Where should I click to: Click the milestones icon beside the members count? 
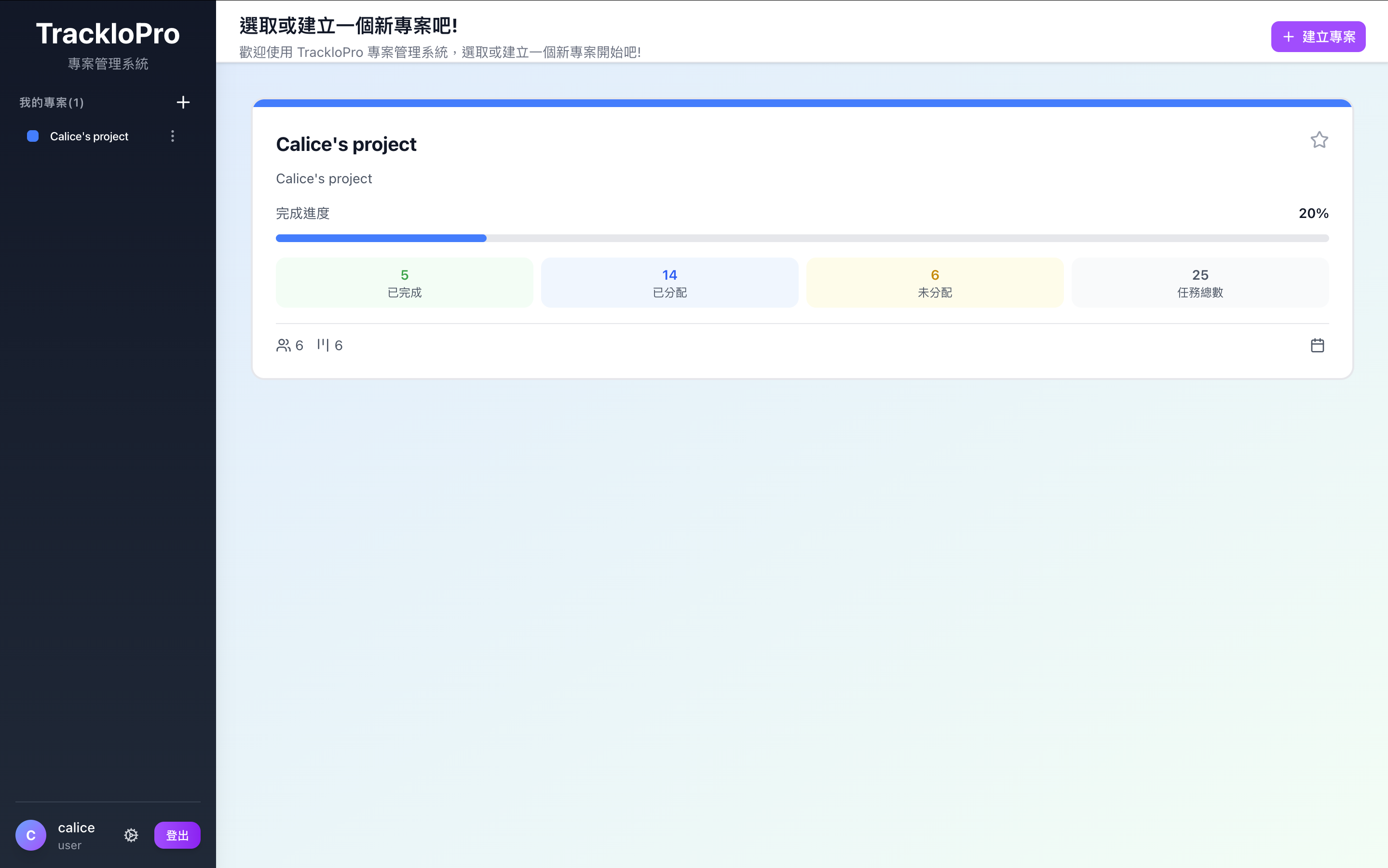[x=324, y=344]
